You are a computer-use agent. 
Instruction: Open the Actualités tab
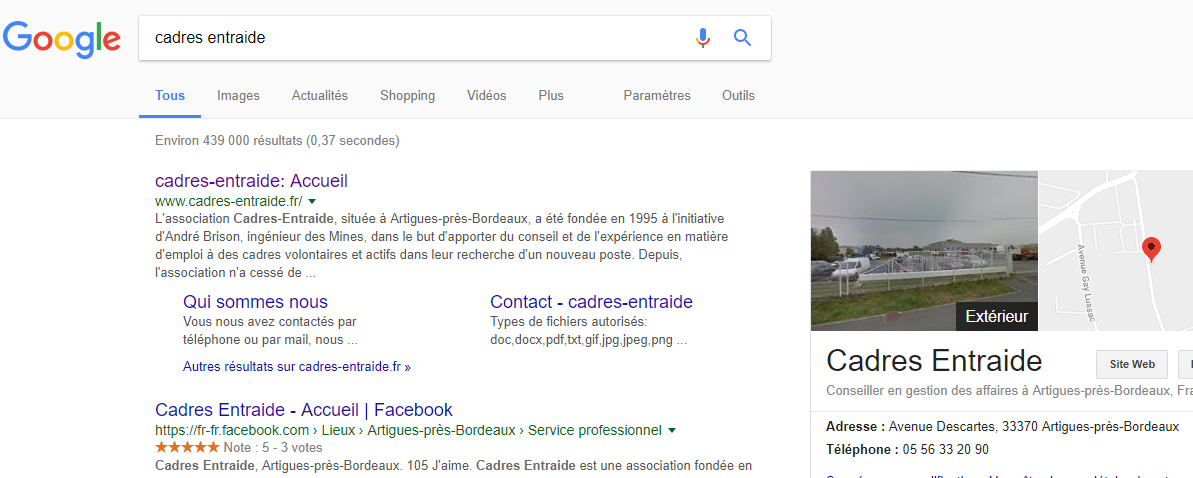(x=320, y=96)
